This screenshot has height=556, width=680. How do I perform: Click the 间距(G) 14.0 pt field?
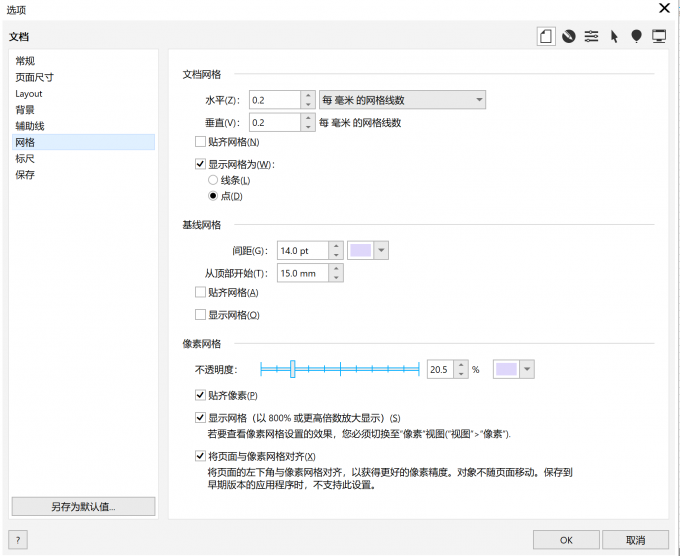tap(303, 251)
